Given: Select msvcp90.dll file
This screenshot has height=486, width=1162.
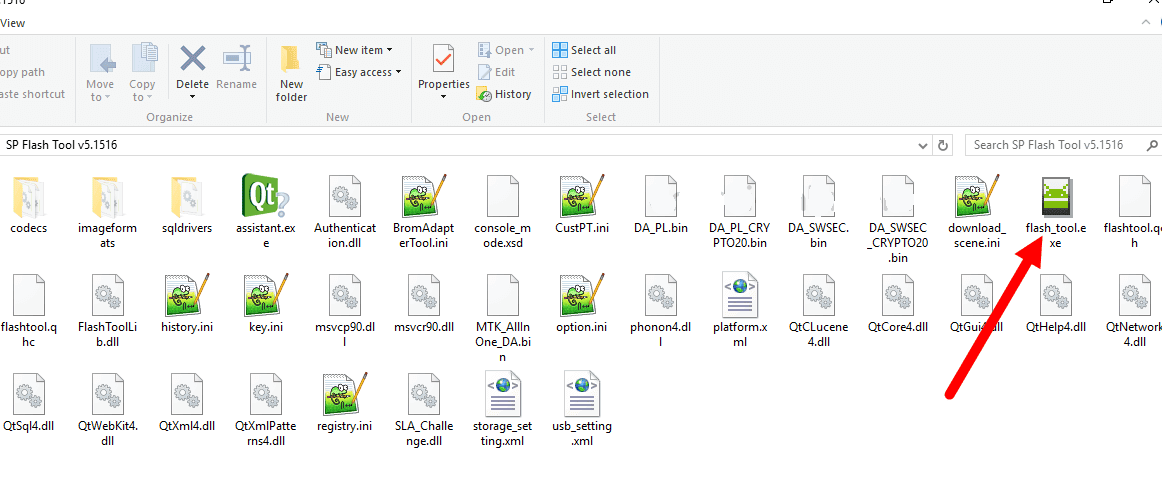Looking at the screenshot, I should (345, 311).
